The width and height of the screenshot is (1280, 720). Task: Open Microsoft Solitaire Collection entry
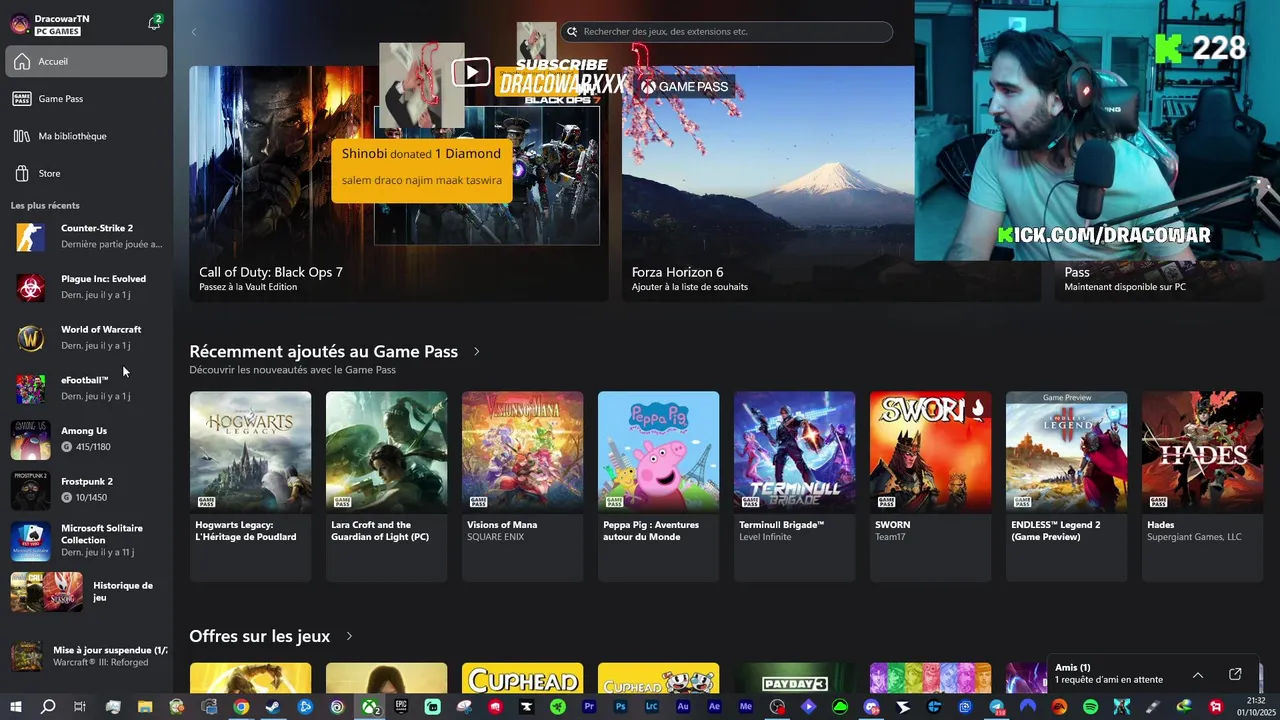pyautogui.click(x=86, y=540)
